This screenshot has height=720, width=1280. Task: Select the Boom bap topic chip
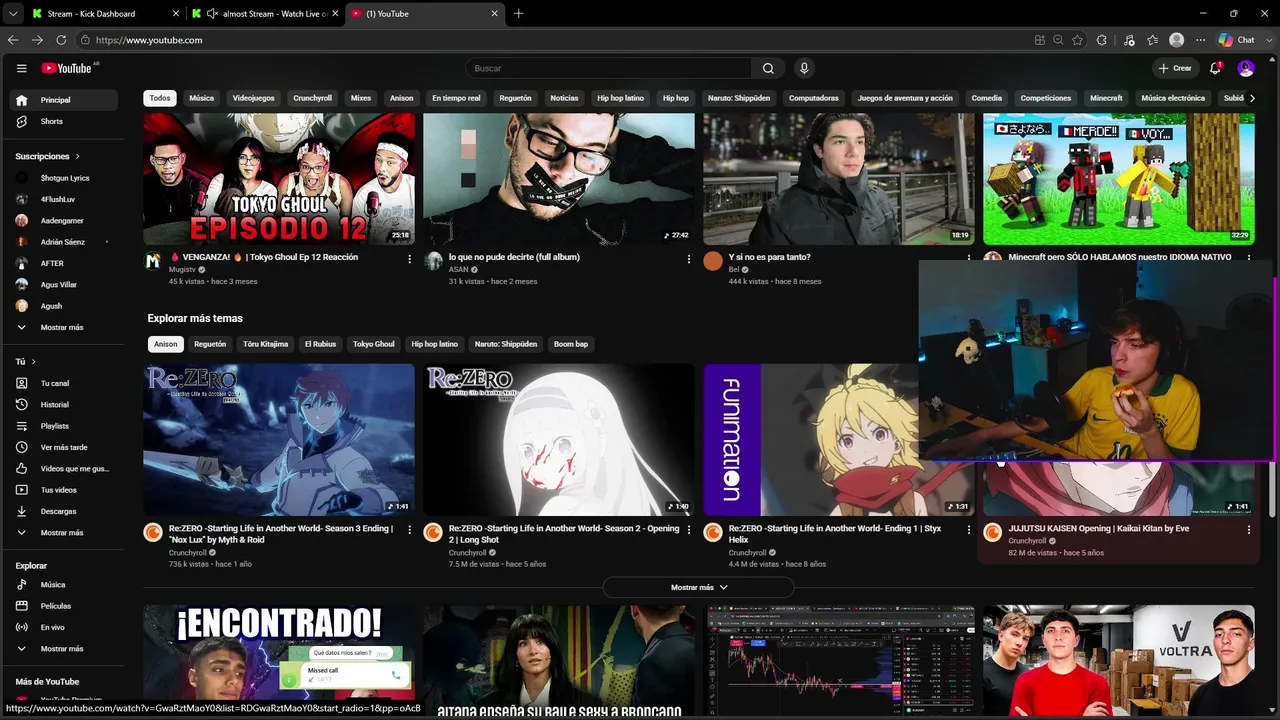(571, 344)
